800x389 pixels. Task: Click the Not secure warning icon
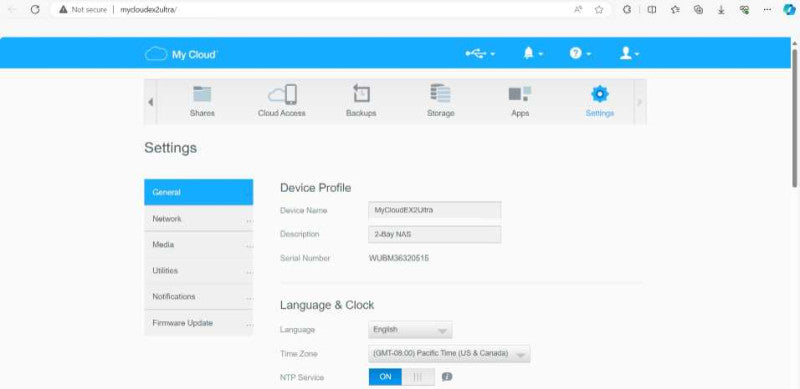click(63, 10)
